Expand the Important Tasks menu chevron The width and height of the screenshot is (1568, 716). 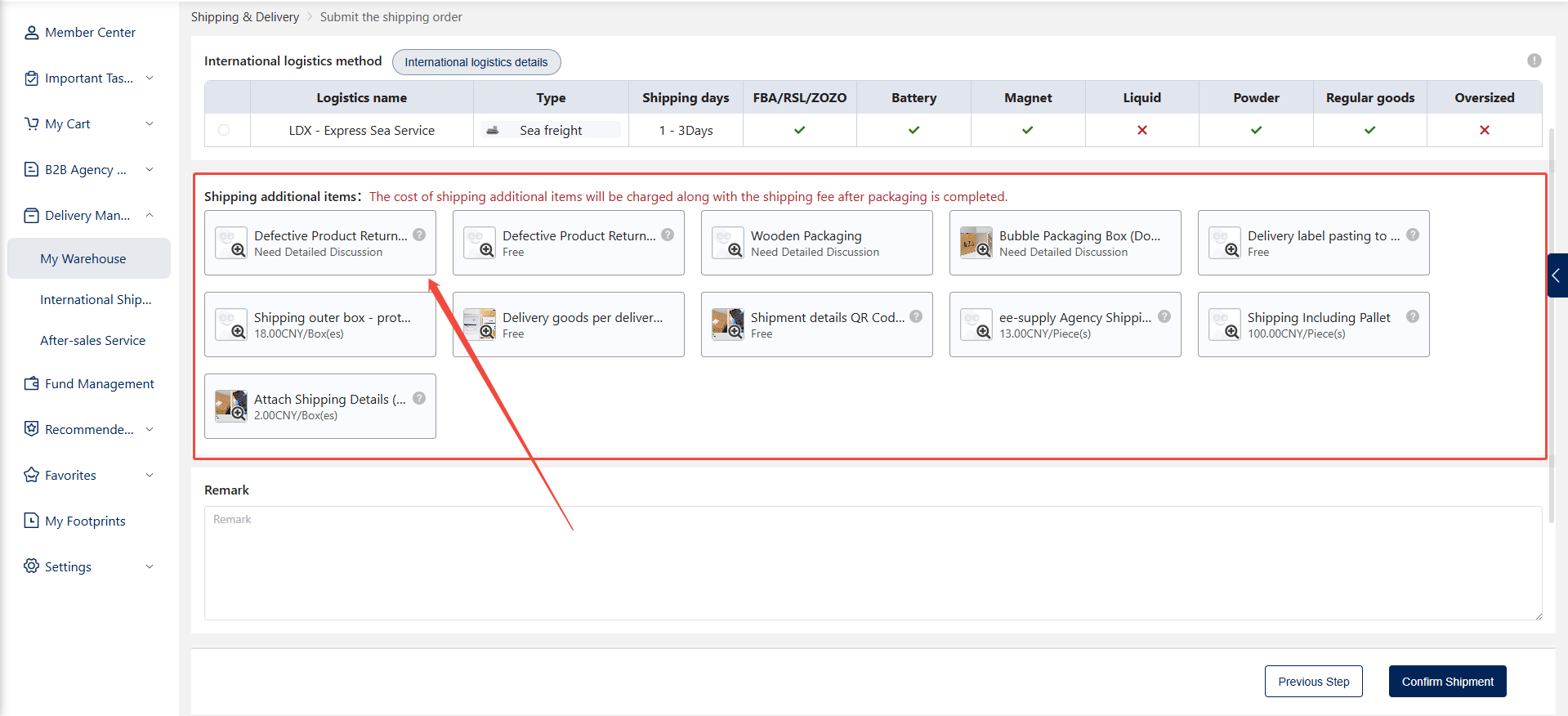(x=150, y=78)
